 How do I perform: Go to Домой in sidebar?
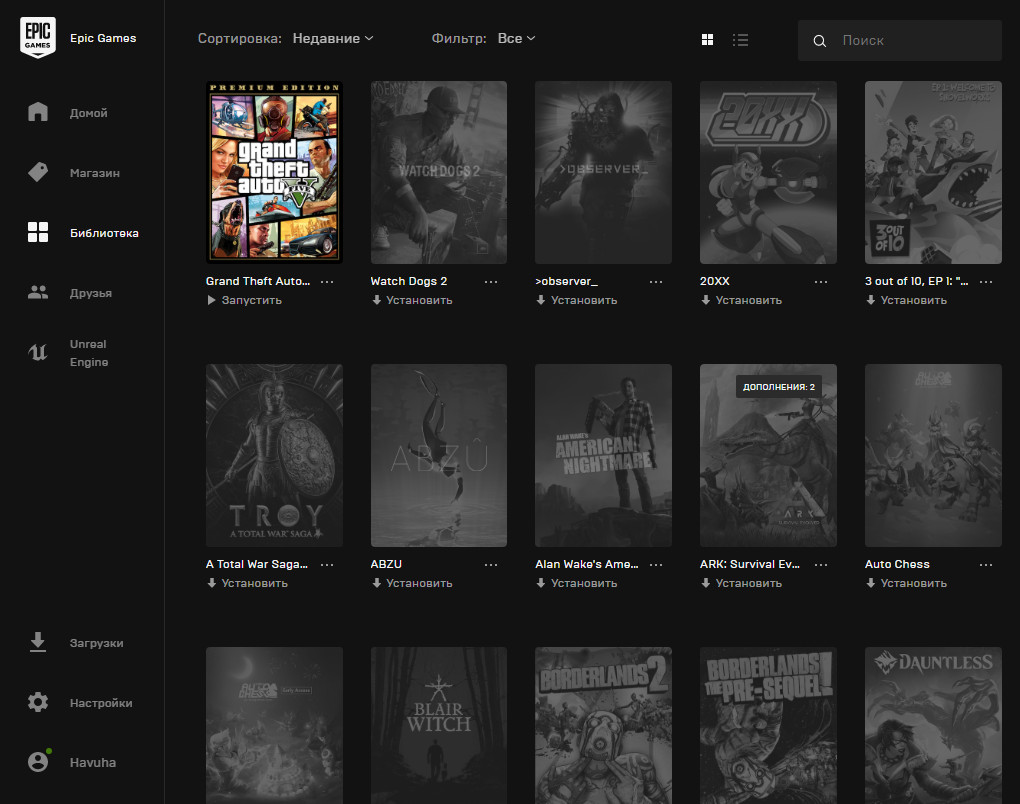click(88, 113)
